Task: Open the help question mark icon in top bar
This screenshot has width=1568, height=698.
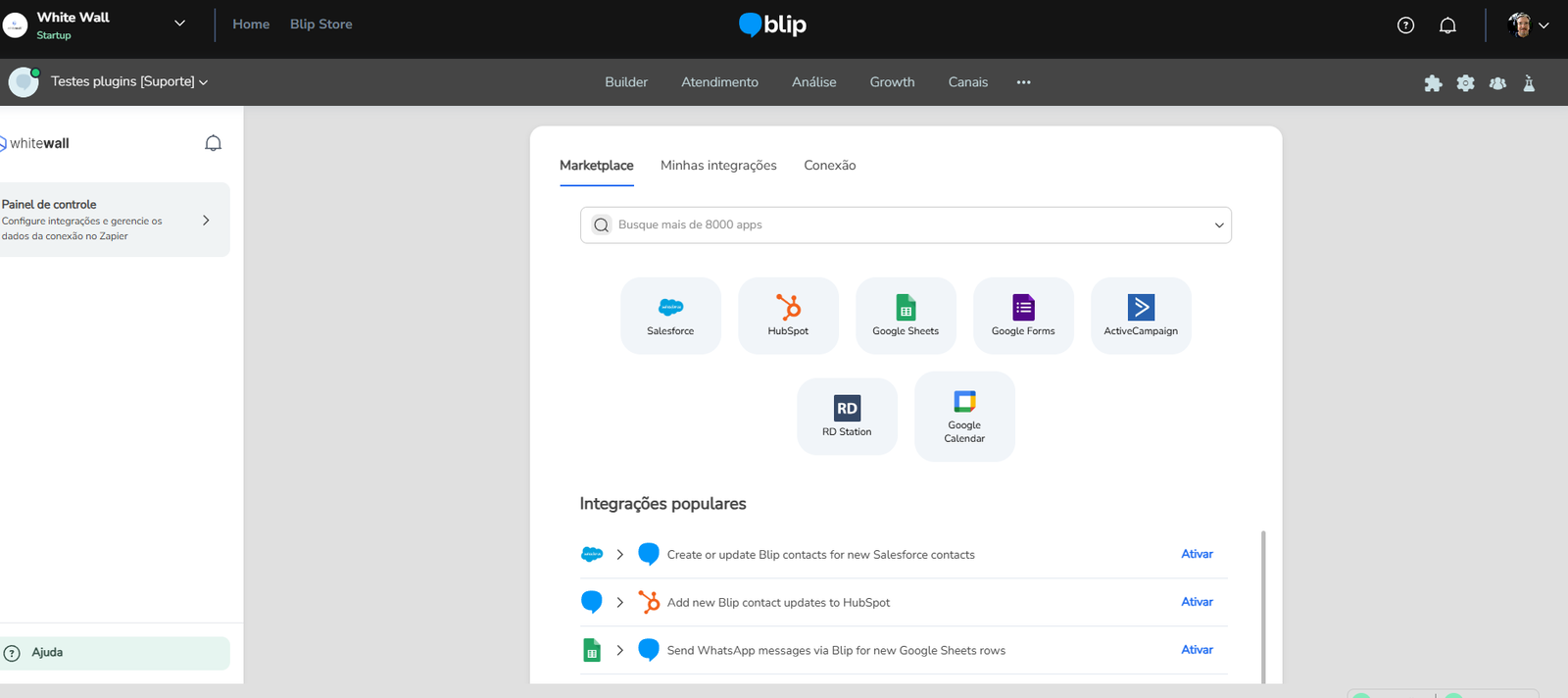Action: 1405,25
